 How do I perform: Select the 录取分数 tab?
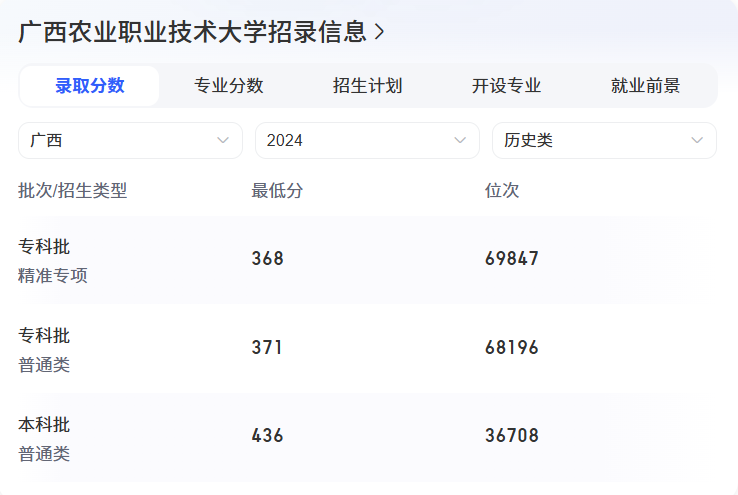(89, 86)
